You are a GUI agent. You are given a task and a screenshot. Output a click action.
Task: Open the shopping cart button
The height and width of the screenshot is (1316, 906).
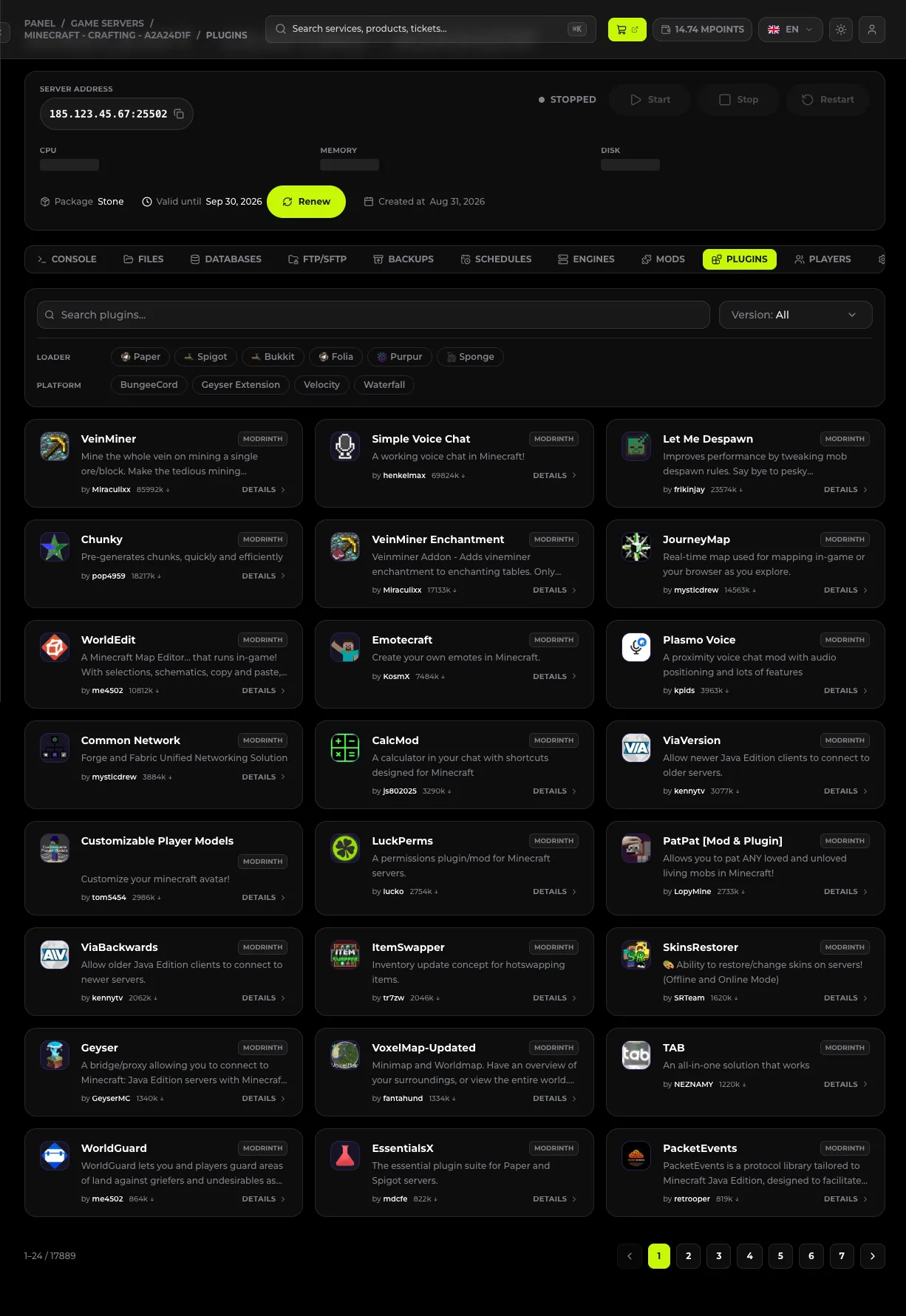(627, 30)
